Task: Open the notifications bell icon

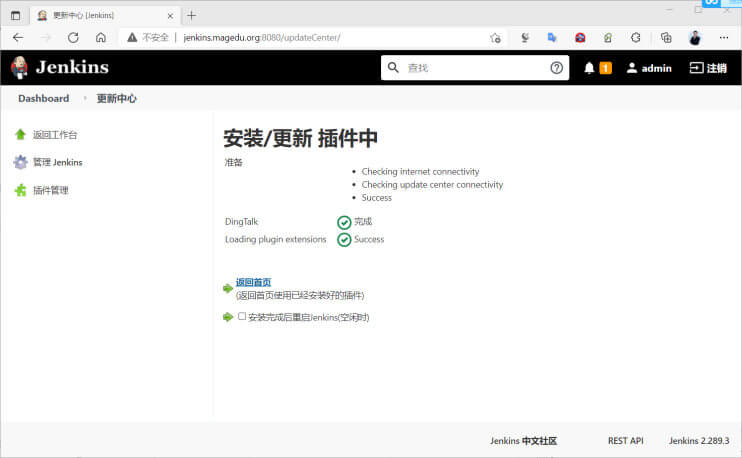Action: point(589,68)
